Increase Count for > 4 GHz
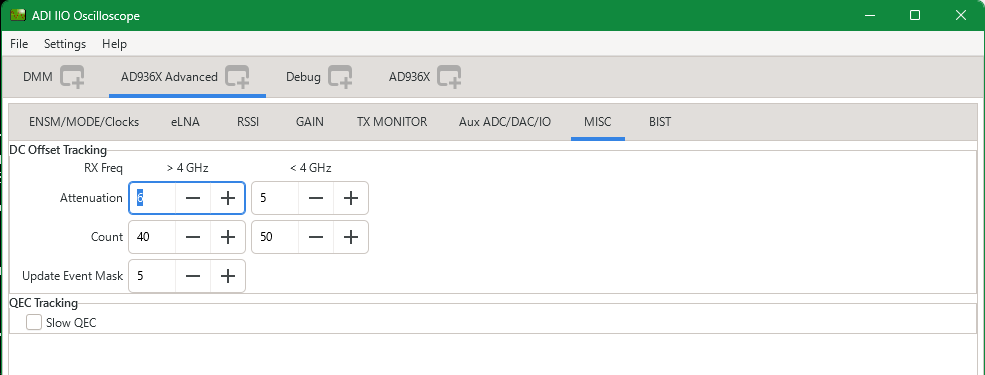Viewport: 985px width, 375px height. pyautogui.click(x=227, y=237)
